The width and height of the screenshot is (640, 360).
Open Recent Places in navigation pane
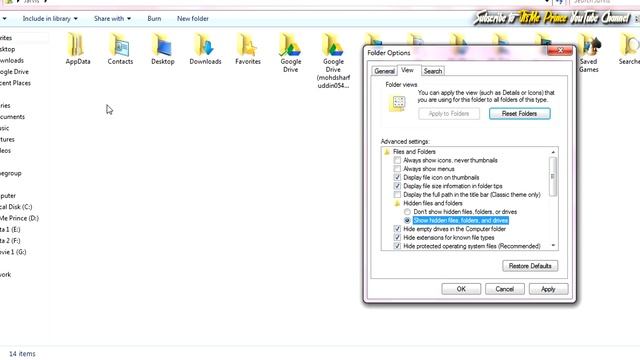click(x=15, y=83)
